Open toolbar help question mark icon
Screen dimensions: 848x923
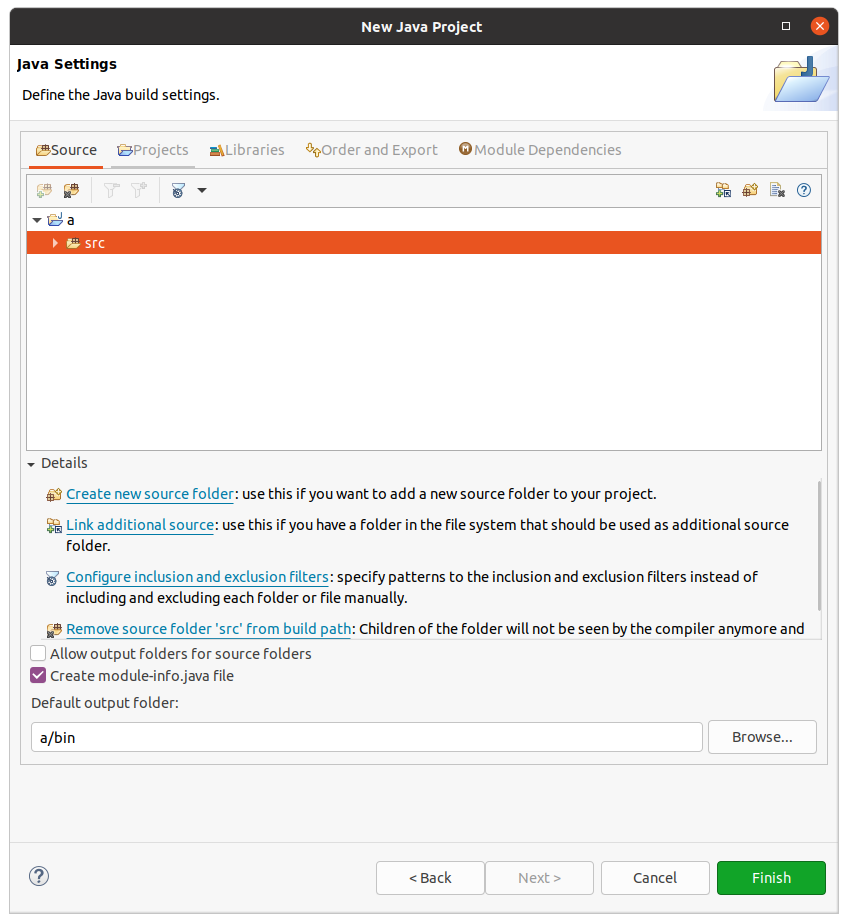804,190
